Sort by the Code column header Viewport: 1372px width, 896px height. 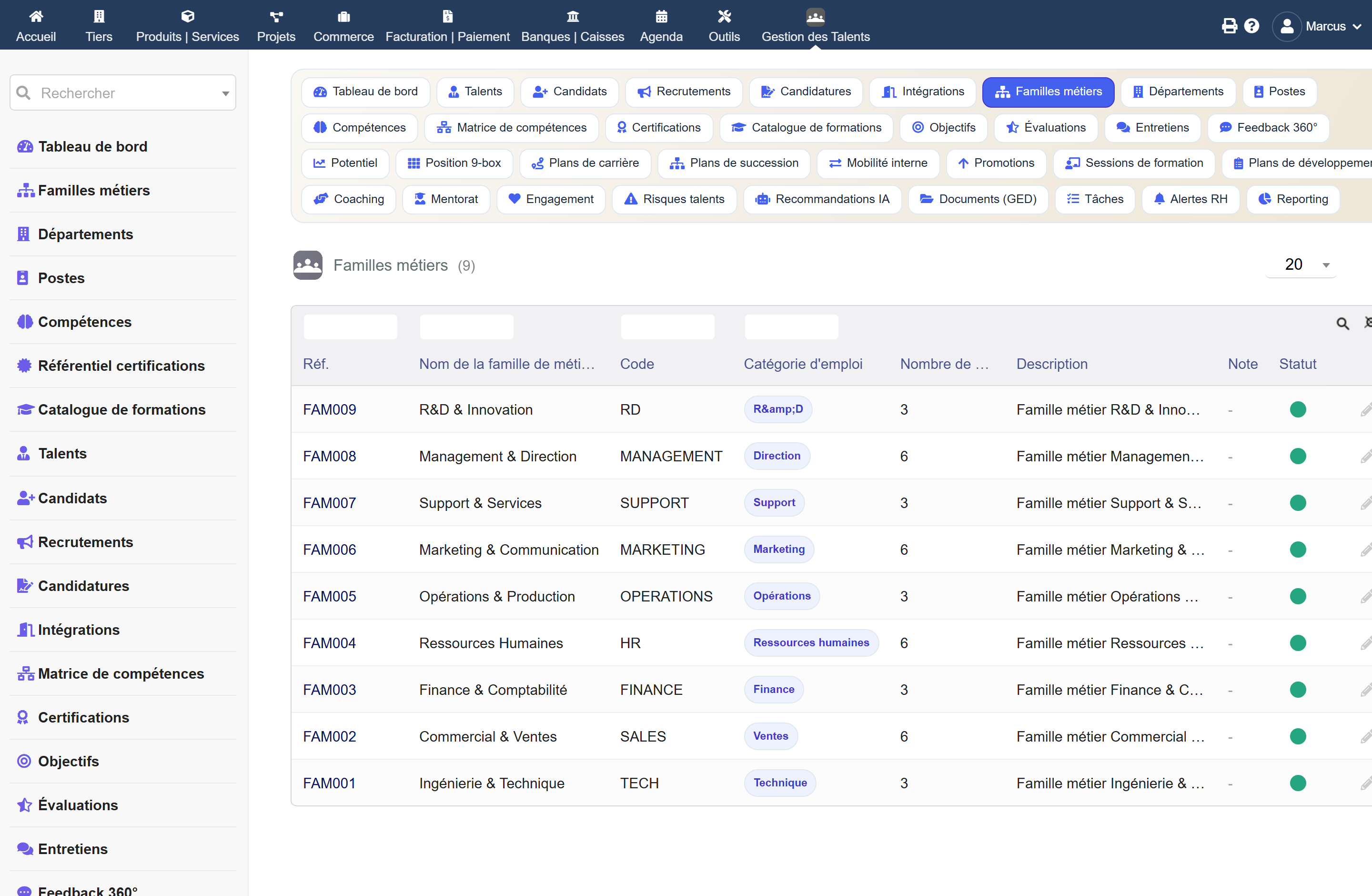tap(637, 365)
